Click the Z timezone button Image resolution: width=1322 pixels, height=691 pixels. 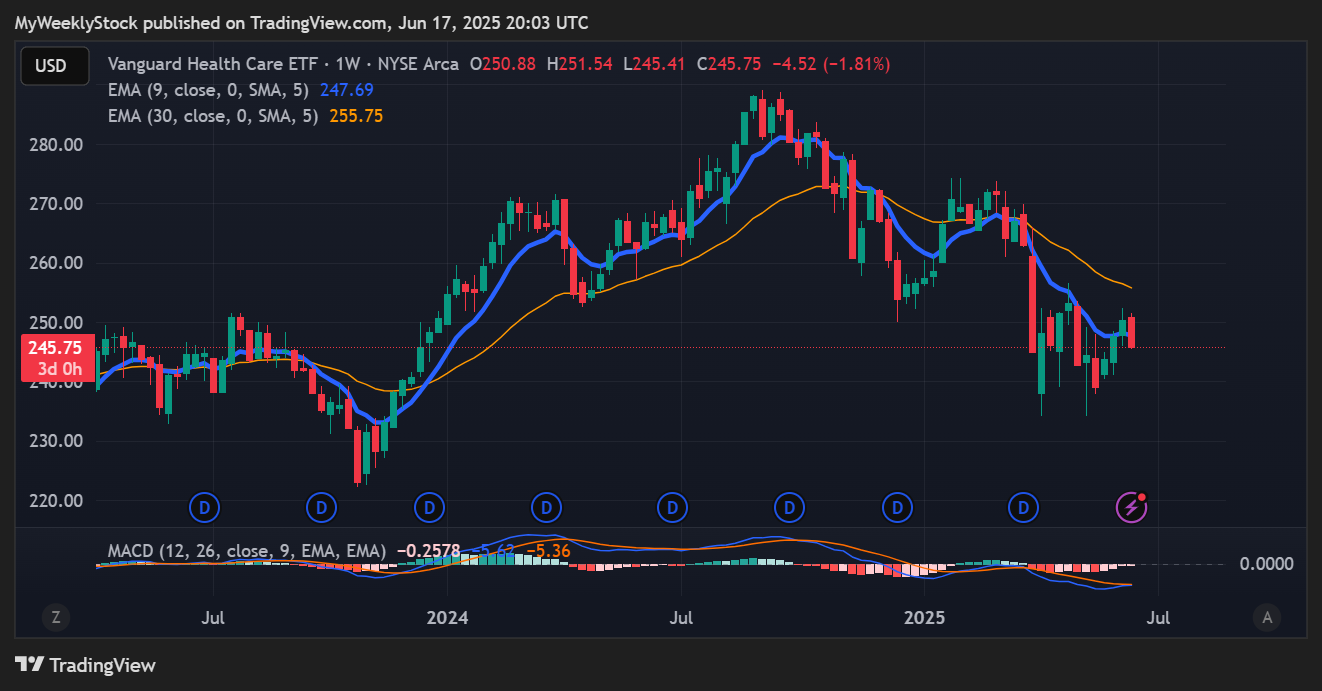[x=56, y=617]
